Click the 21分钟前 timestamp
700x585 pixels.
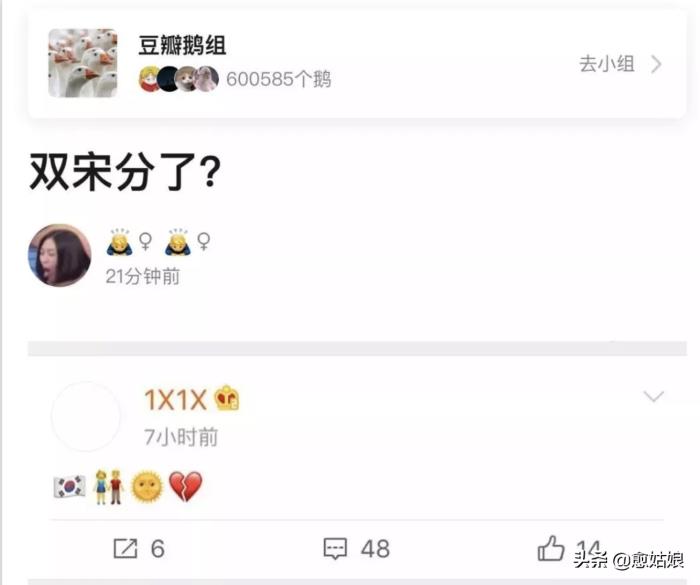[x=142, y=276]
